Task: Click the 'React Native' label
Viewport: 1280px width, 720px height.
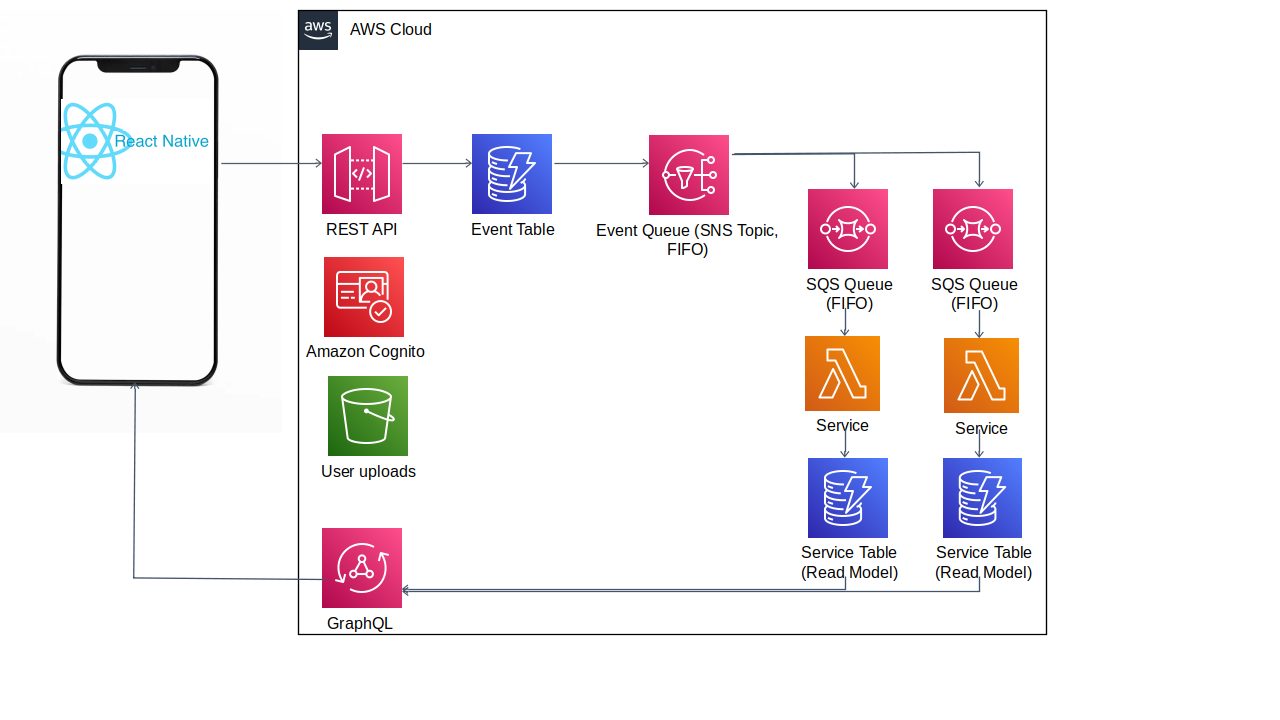Action: point(162,142)
